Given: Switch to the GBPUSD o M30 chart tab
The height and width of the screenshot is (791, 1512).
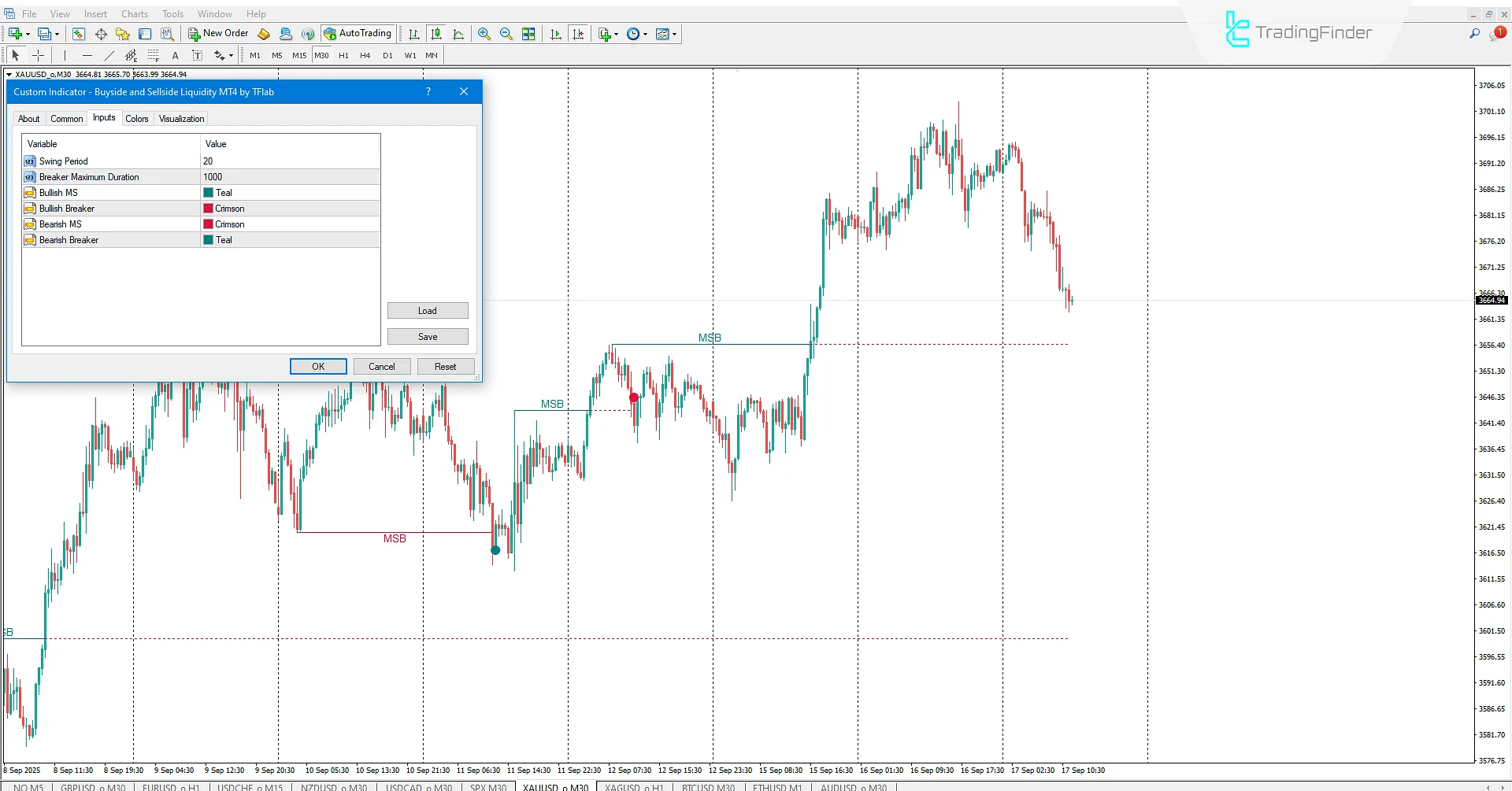Looking at the screenshot, I should click(92, 786).
